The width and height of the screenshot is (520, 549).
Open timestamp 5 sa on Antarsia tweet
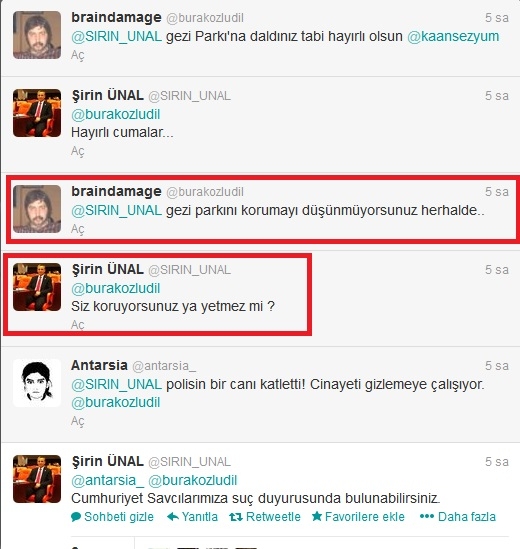click(x=497, y=366)
